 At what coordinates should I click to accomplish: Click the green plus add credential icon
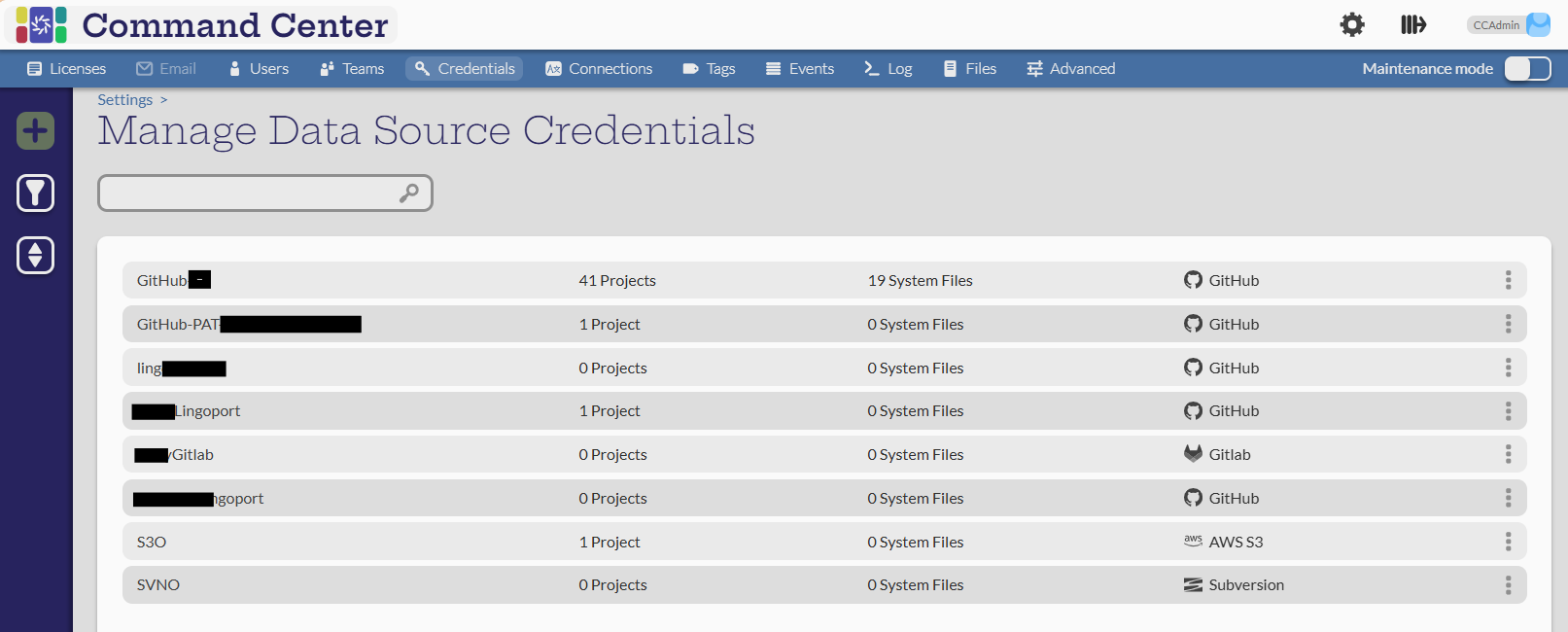point(36,131)
